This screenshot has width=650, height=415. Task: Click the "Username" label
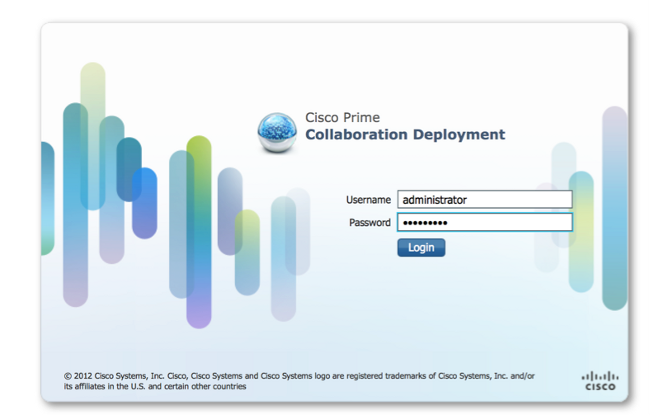pos(368,200)
